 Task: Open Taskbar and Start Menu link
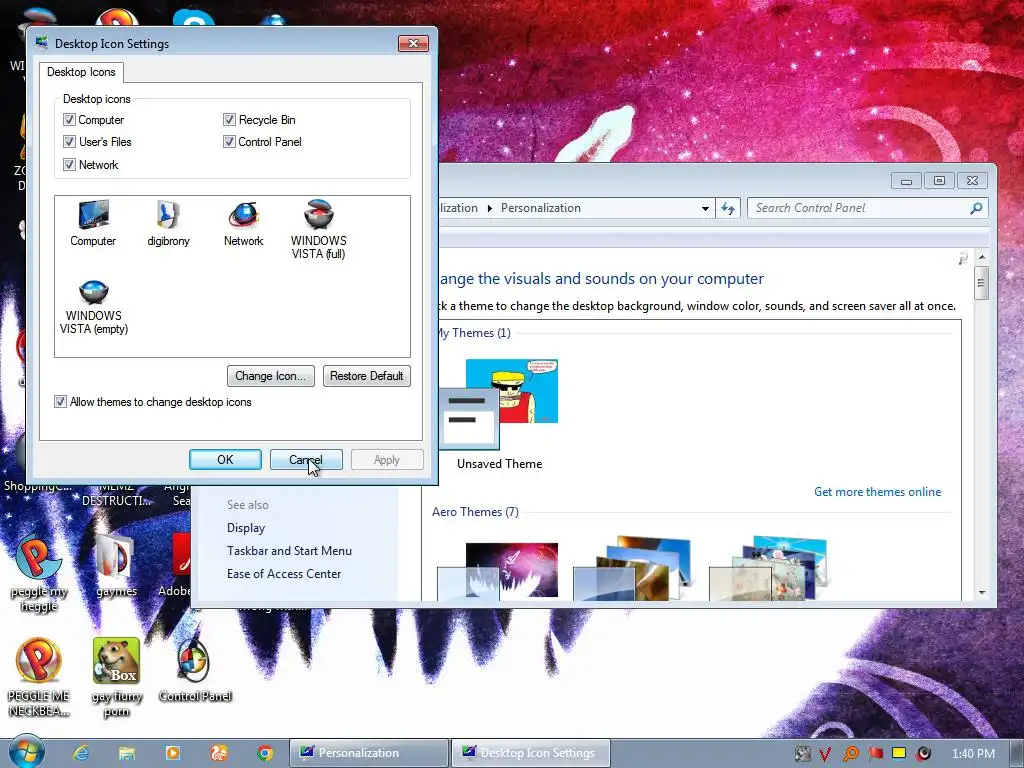pyautogui.click(x=289, y=551)
